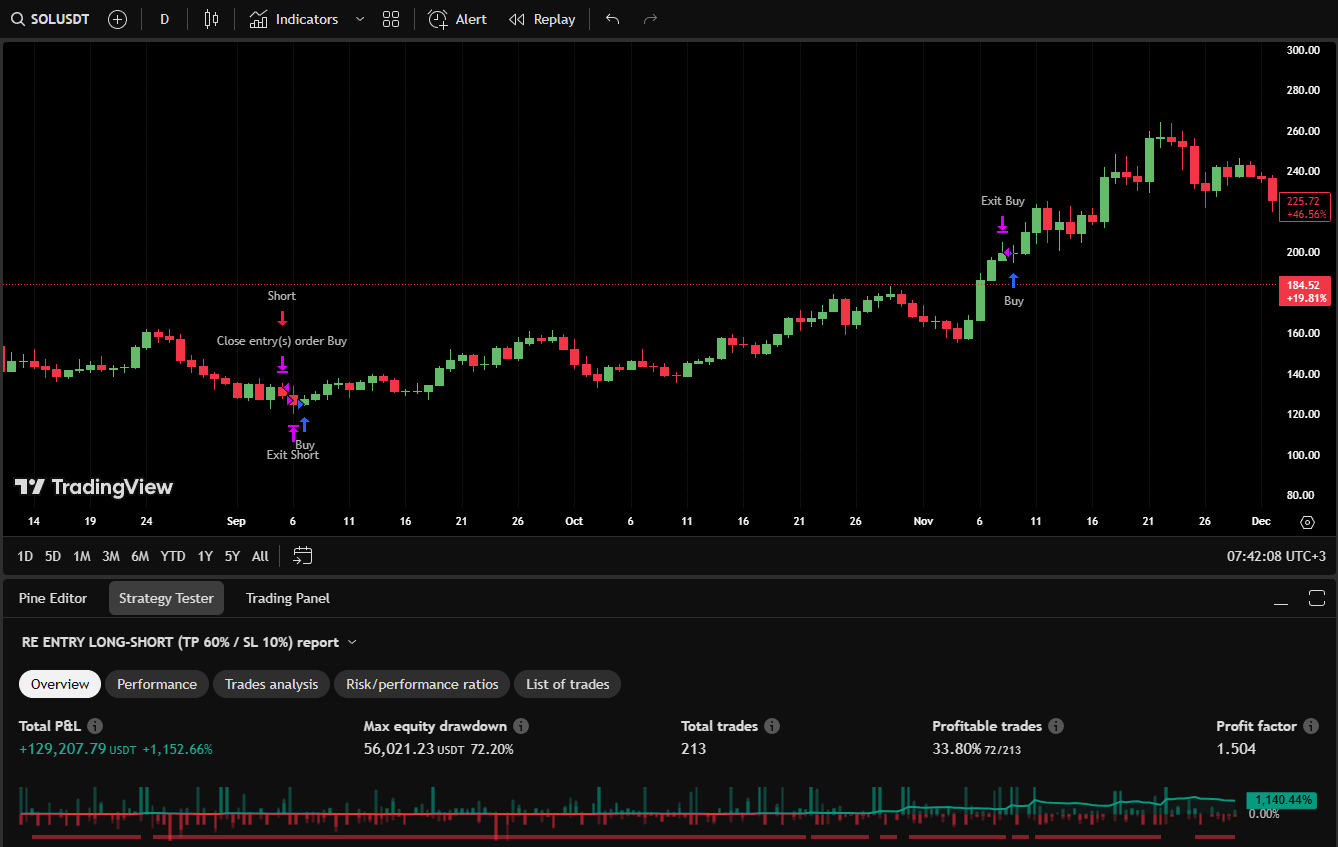Click the SOLUSDT symbol search field
This screenshot has height=847, width=1338.
51,19
